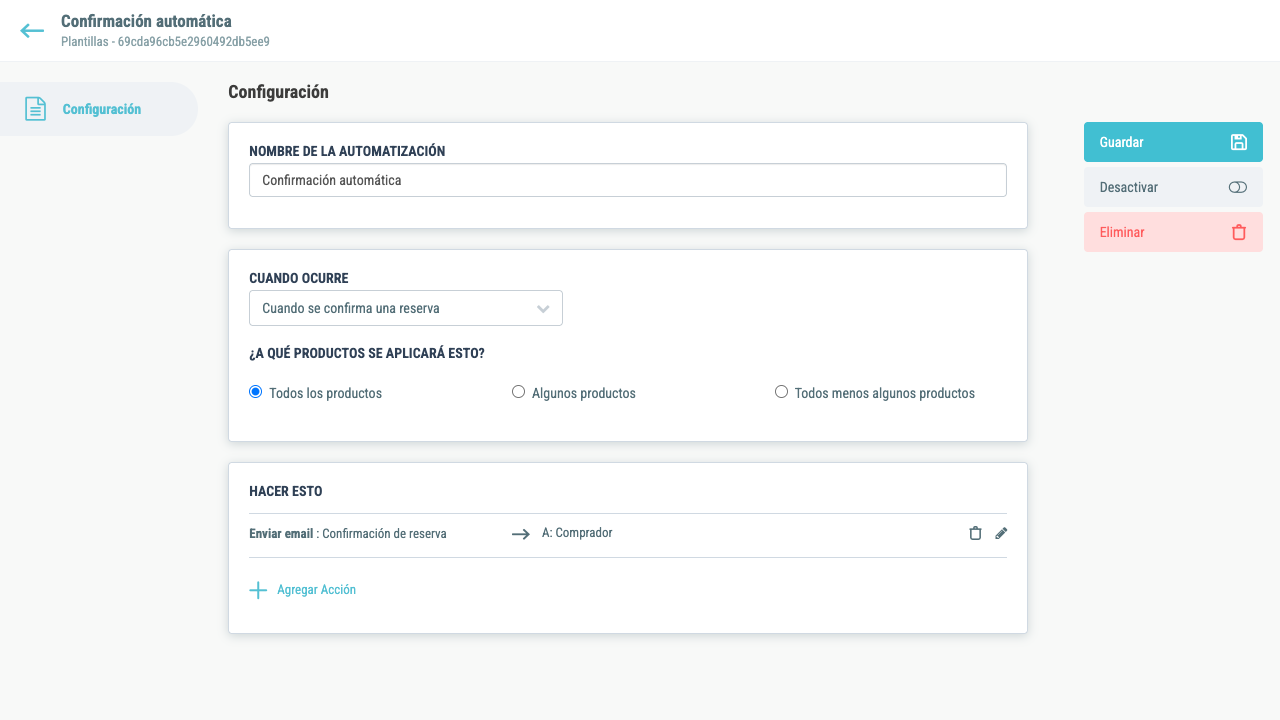Click the Guardar button
Screen dimensions: 1280x720
click(x=1173, y=142)
